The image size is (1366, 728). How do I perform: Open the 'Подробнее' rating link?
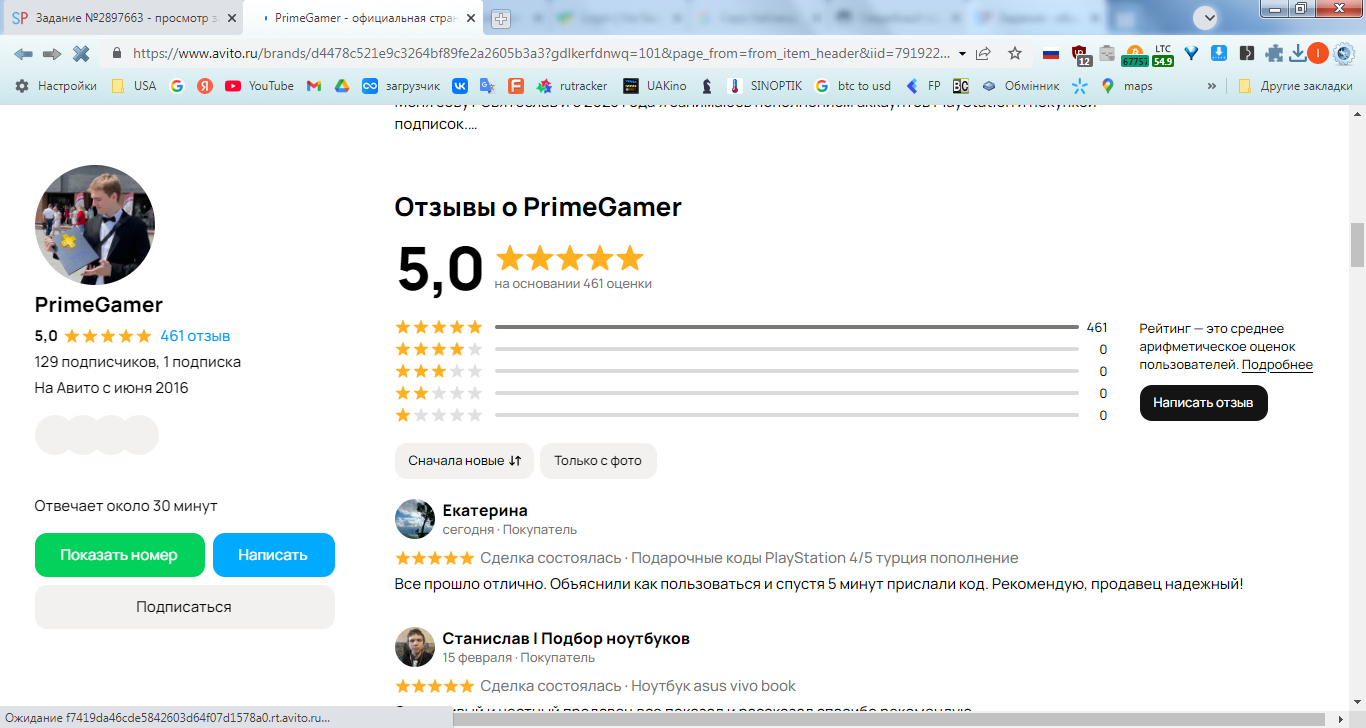pos(1277,365)
